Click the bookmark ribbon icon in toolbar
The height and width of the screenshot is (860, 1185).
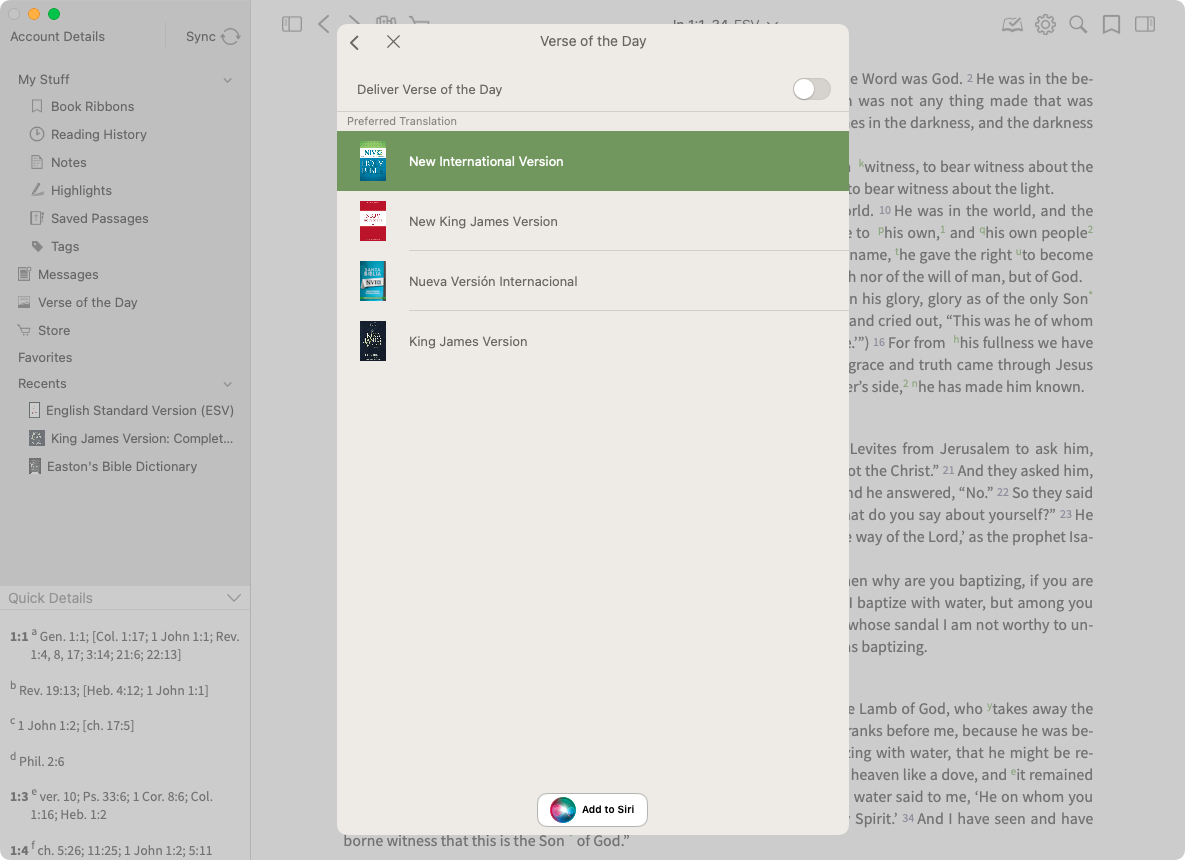(x=1111, y=24)
